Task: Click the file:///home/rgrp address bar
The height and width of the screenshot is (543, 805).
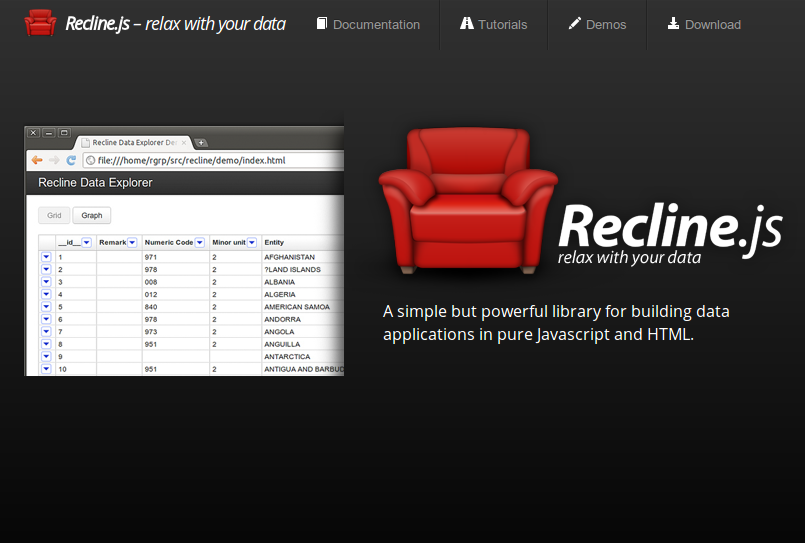Action: point(213,161)
